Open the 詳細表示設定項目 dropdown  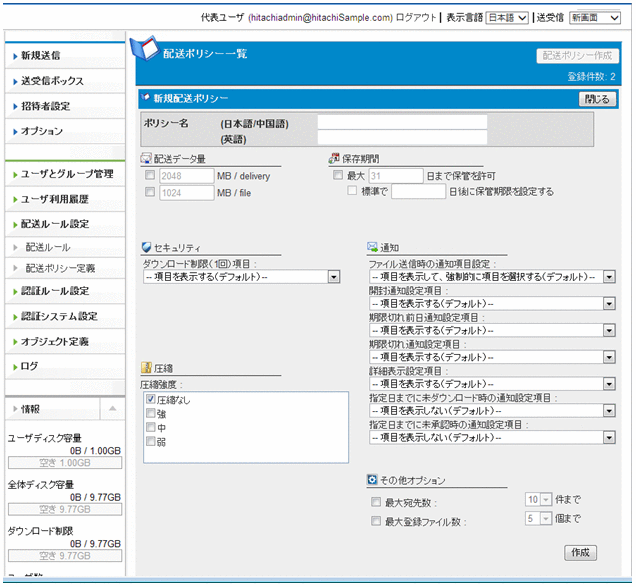(492, 384)
